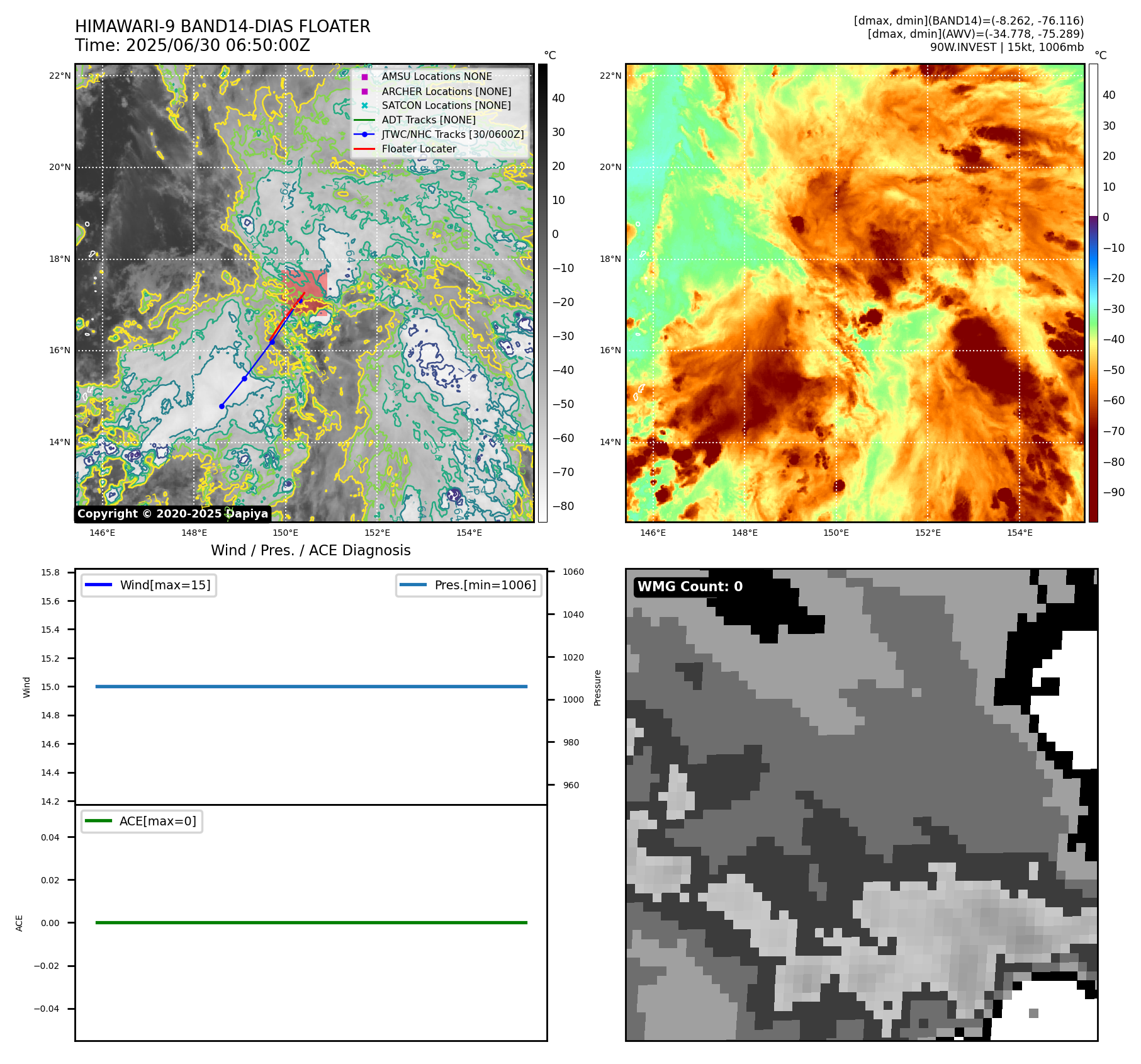Click the ACE[max=0] legend box
Screen dimensions: 1141x1064
coord(142,821)
